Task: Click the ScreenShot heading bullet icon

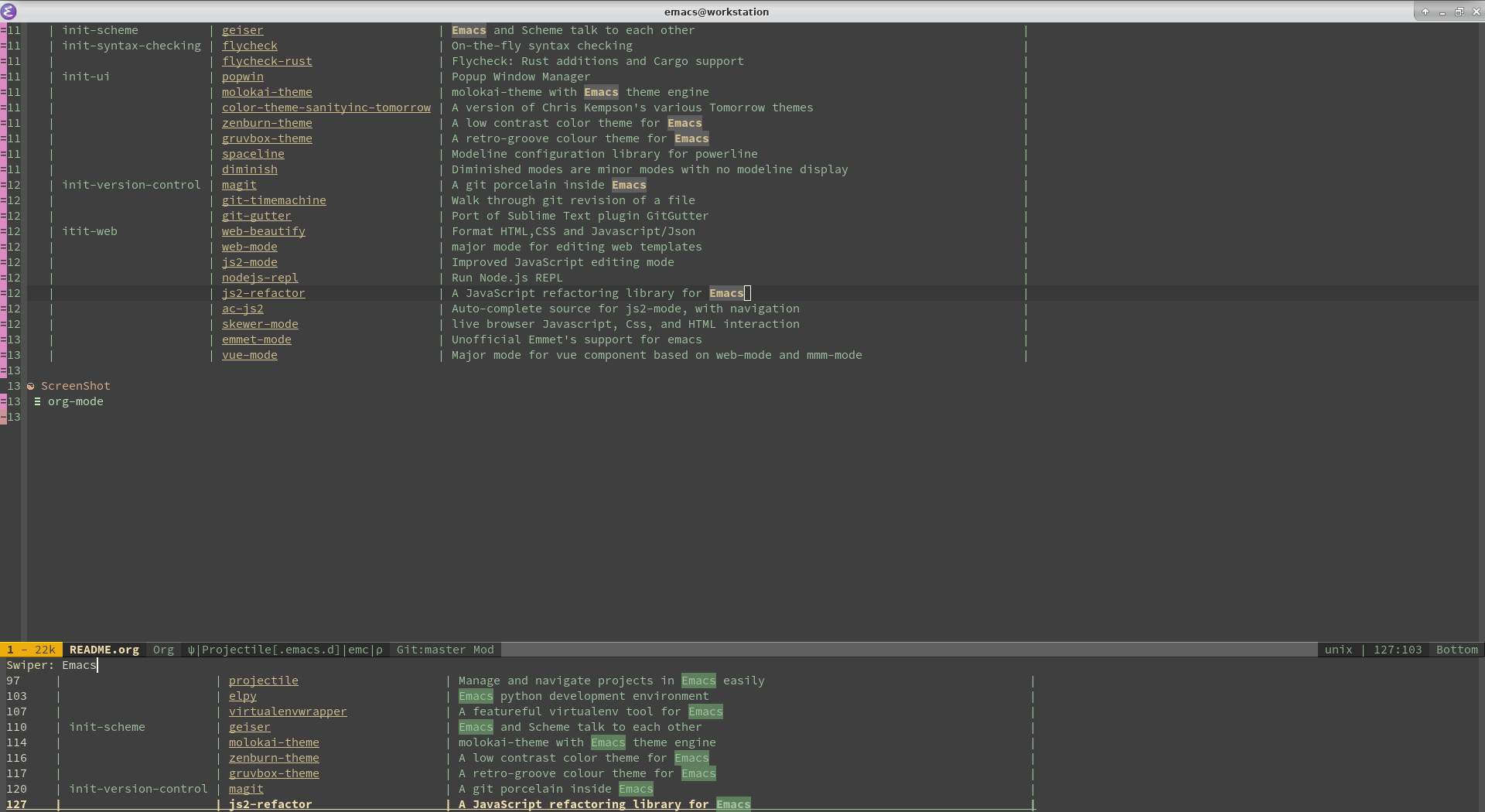Action: 31,386
